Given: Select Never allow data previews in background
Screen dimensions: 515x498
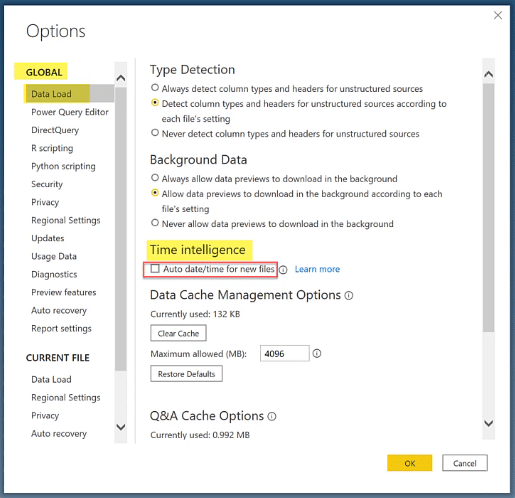Looking at the screenshot, I should (155, 223).
